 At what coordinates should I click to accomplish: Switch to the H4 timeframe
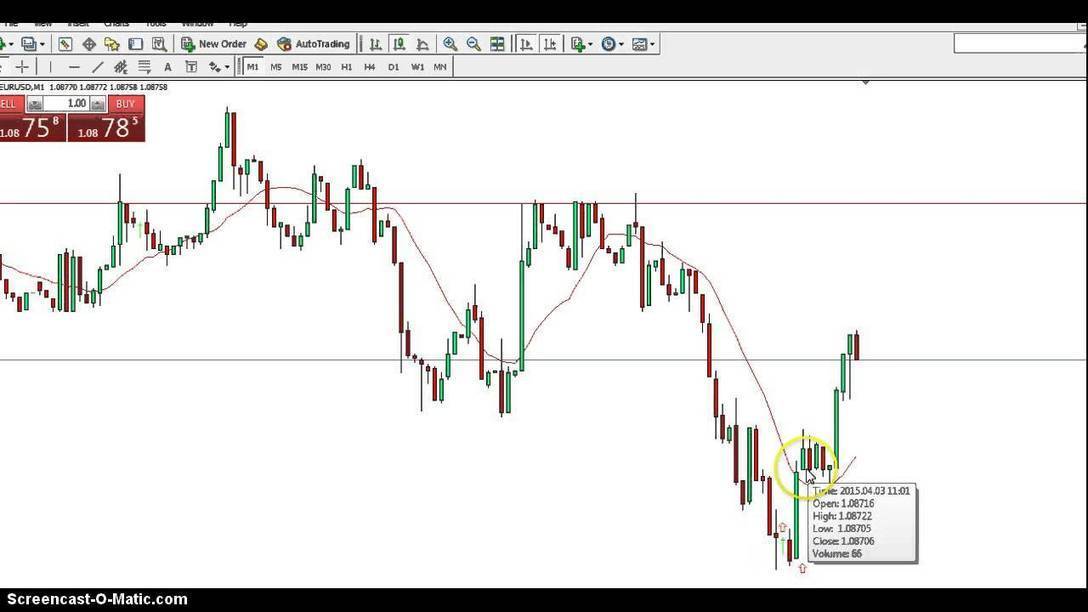370,67
